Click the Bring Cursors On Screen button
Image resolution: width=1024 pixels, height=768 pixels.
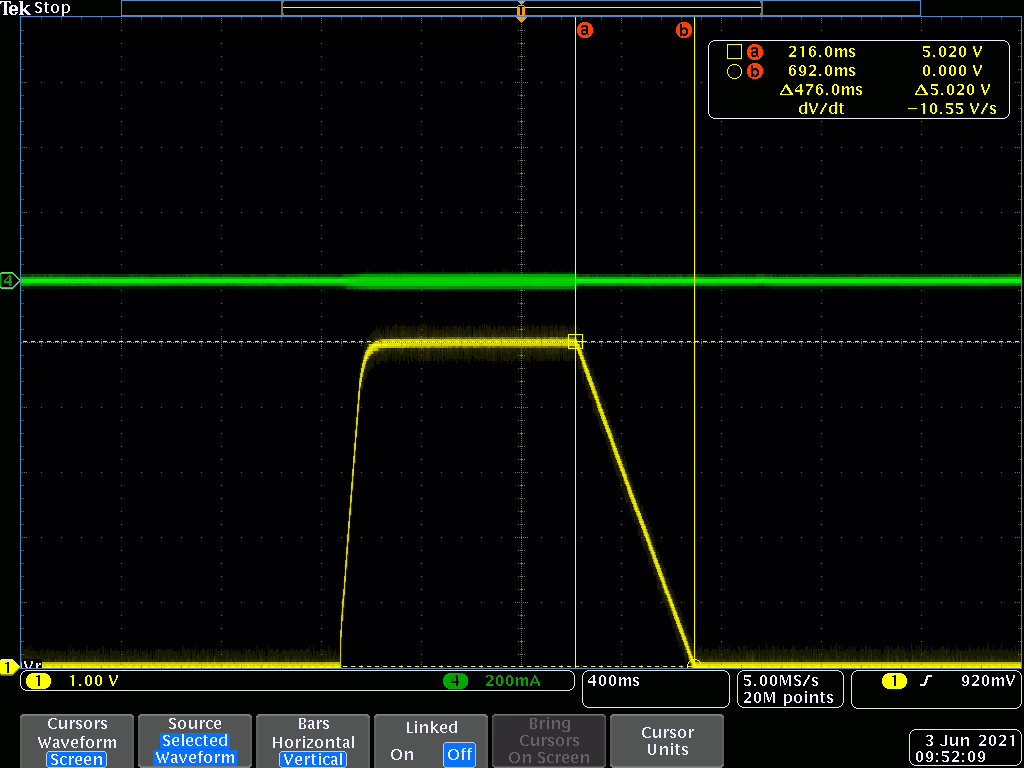(x=549, y=741)
